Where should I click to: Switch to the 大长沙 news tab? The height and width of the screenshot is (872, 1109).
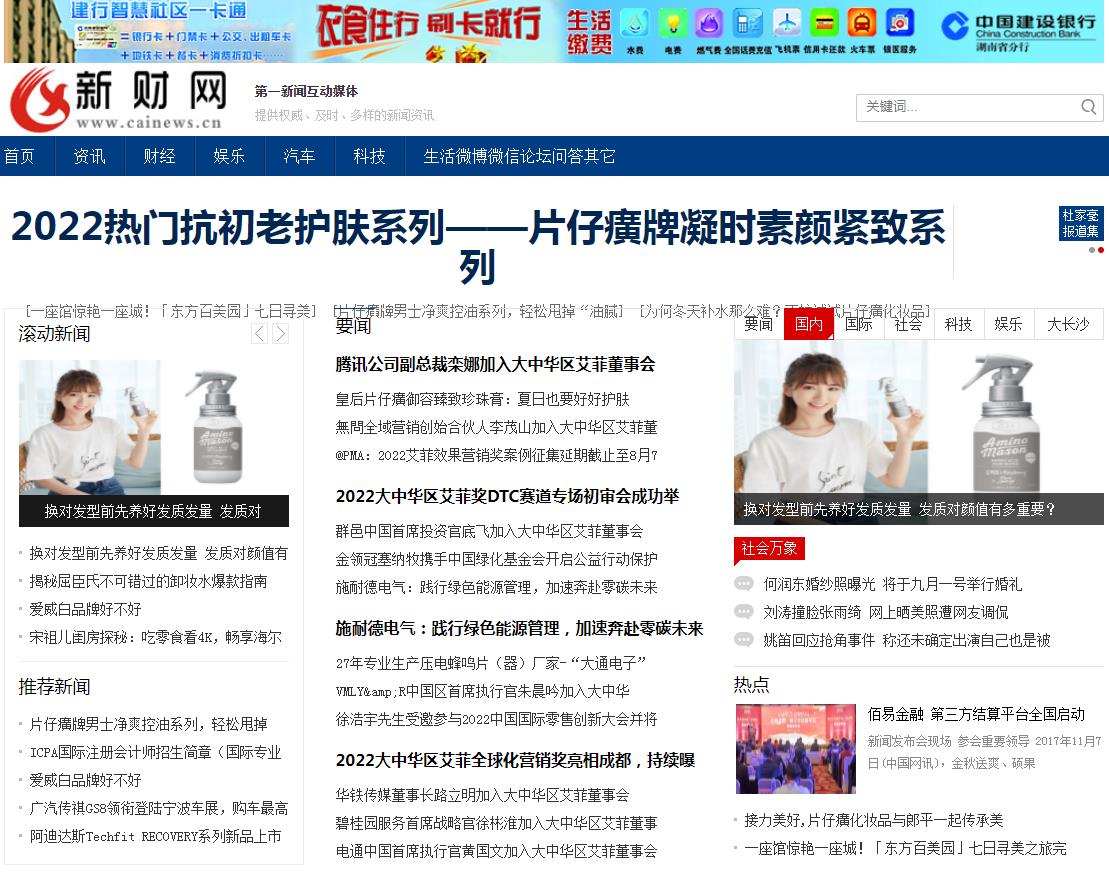[1068, 324]
